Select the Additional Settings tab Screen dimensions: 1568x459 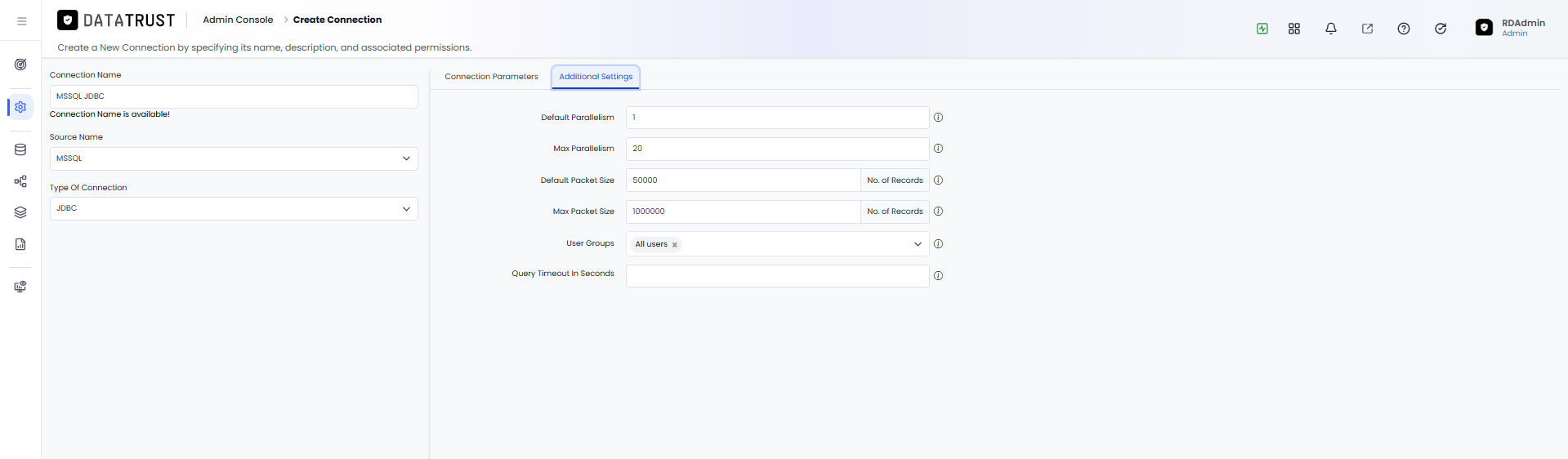[596, 77]
